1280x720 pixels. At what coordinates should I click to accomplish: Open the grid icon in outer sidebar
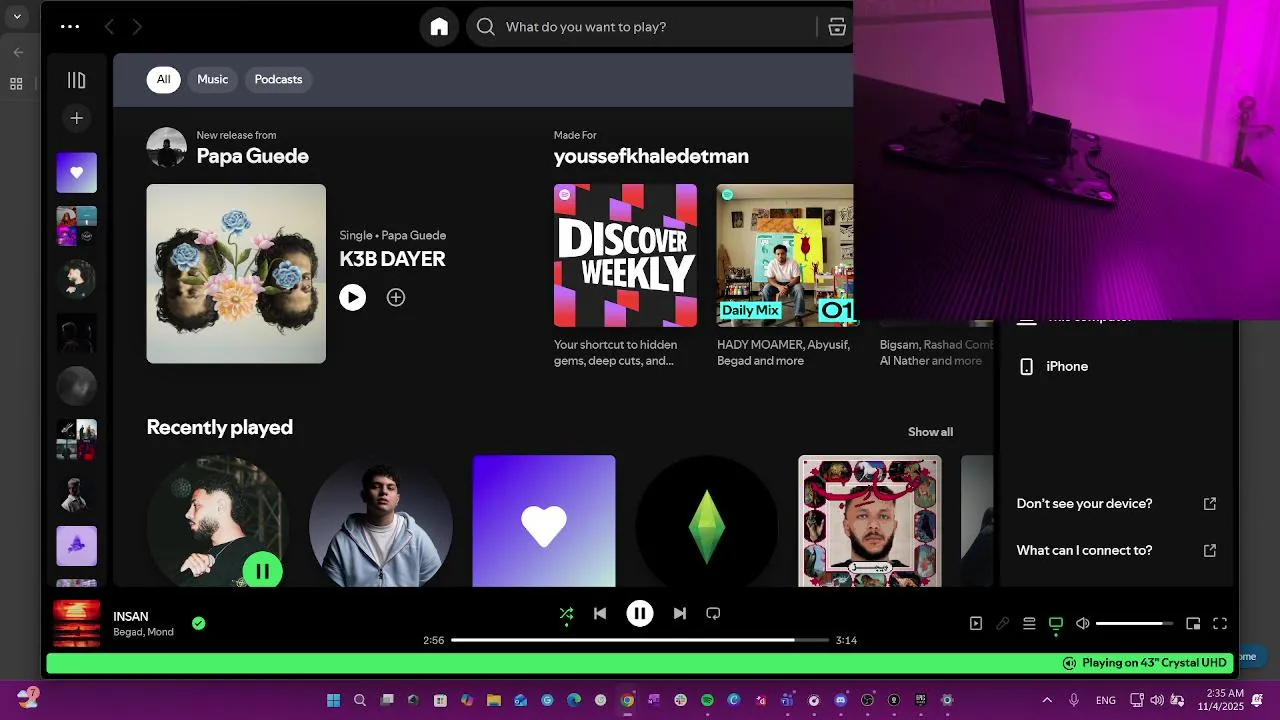pos(16,84)
